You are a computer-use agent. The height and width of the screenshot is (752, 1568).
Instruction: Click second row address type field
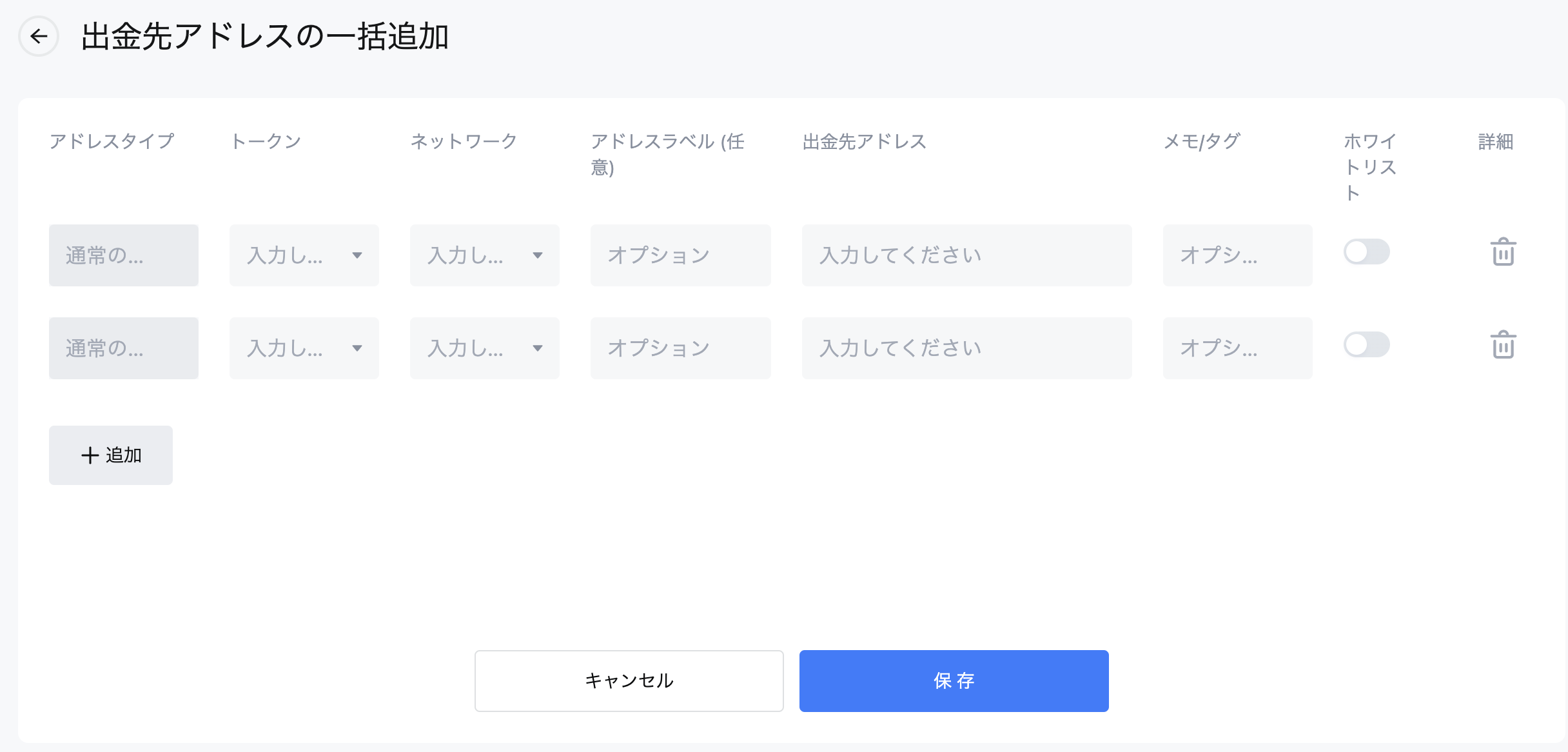pos(123,348)
